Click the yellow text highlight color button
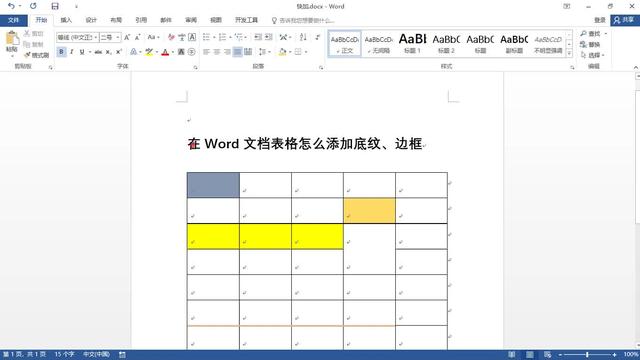Screen dimensions: 640x360 point(149,52)
